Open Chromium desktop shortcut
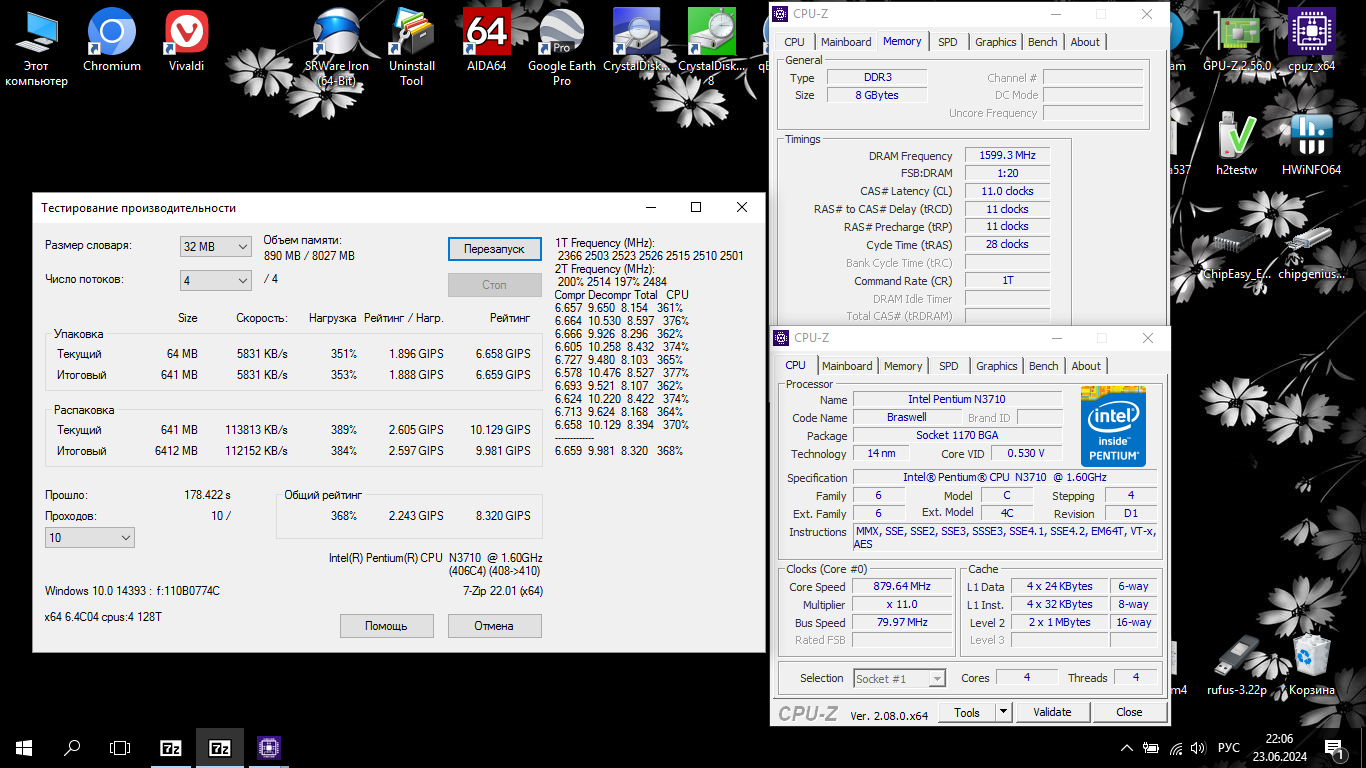 coord(112,40)
